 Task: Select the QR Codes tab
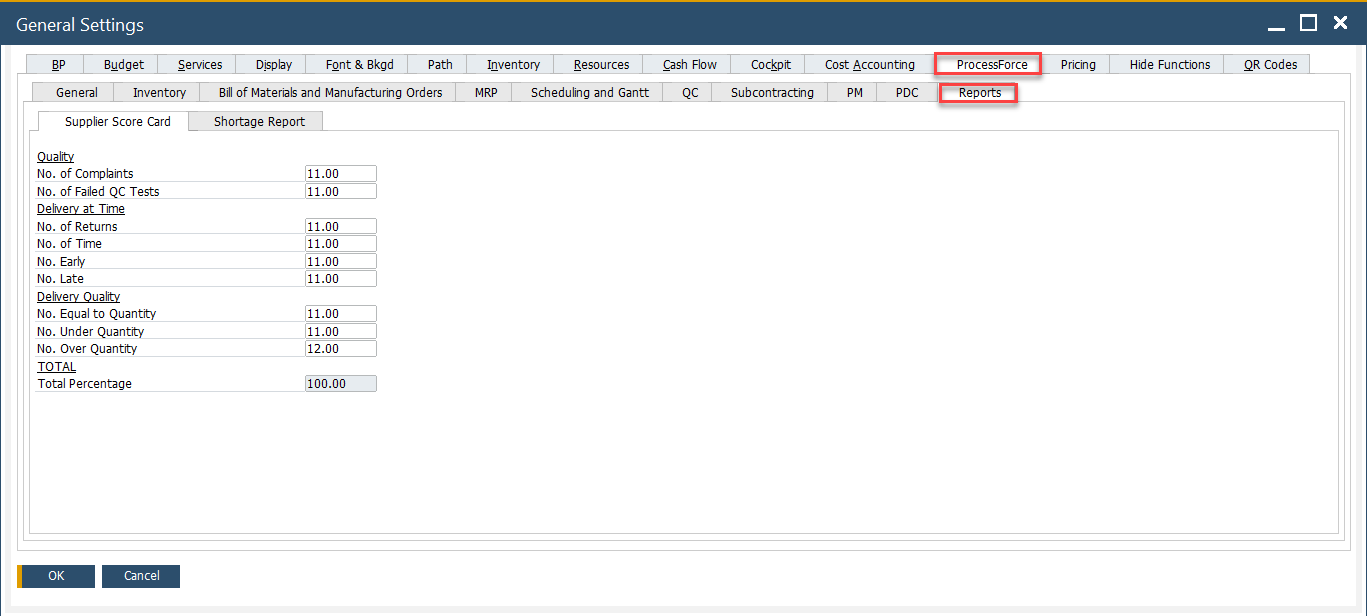1266,63
